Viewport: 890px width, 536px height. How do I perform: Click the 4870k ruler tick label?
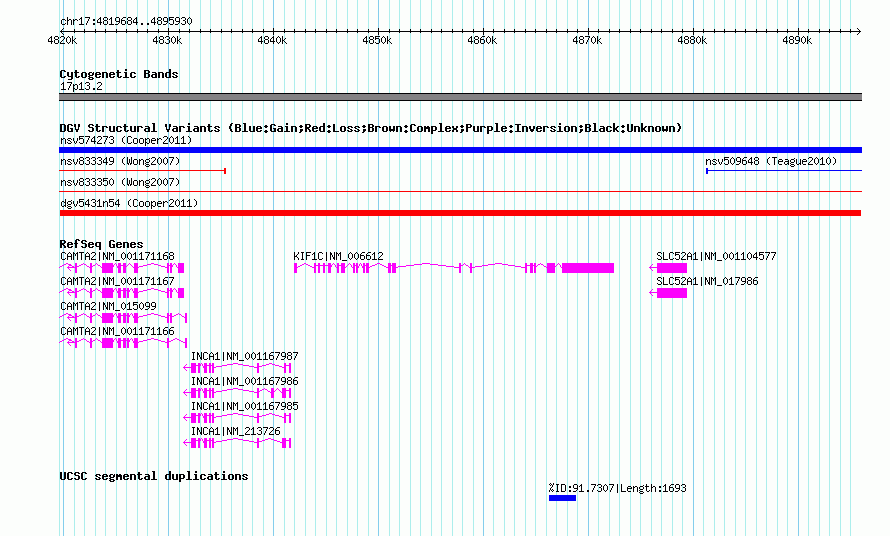(587, 40)
